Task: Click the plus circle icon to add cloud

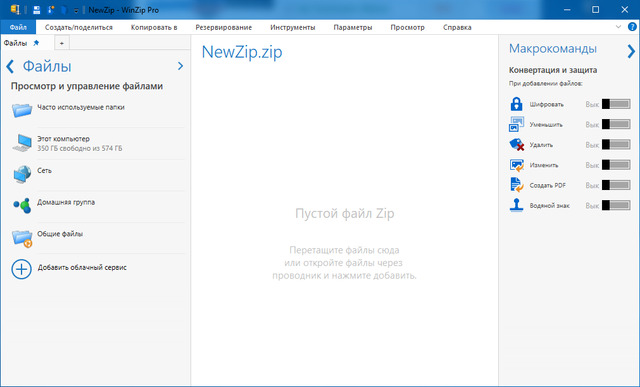Action: pyautogui.click(x=21, y=269)
